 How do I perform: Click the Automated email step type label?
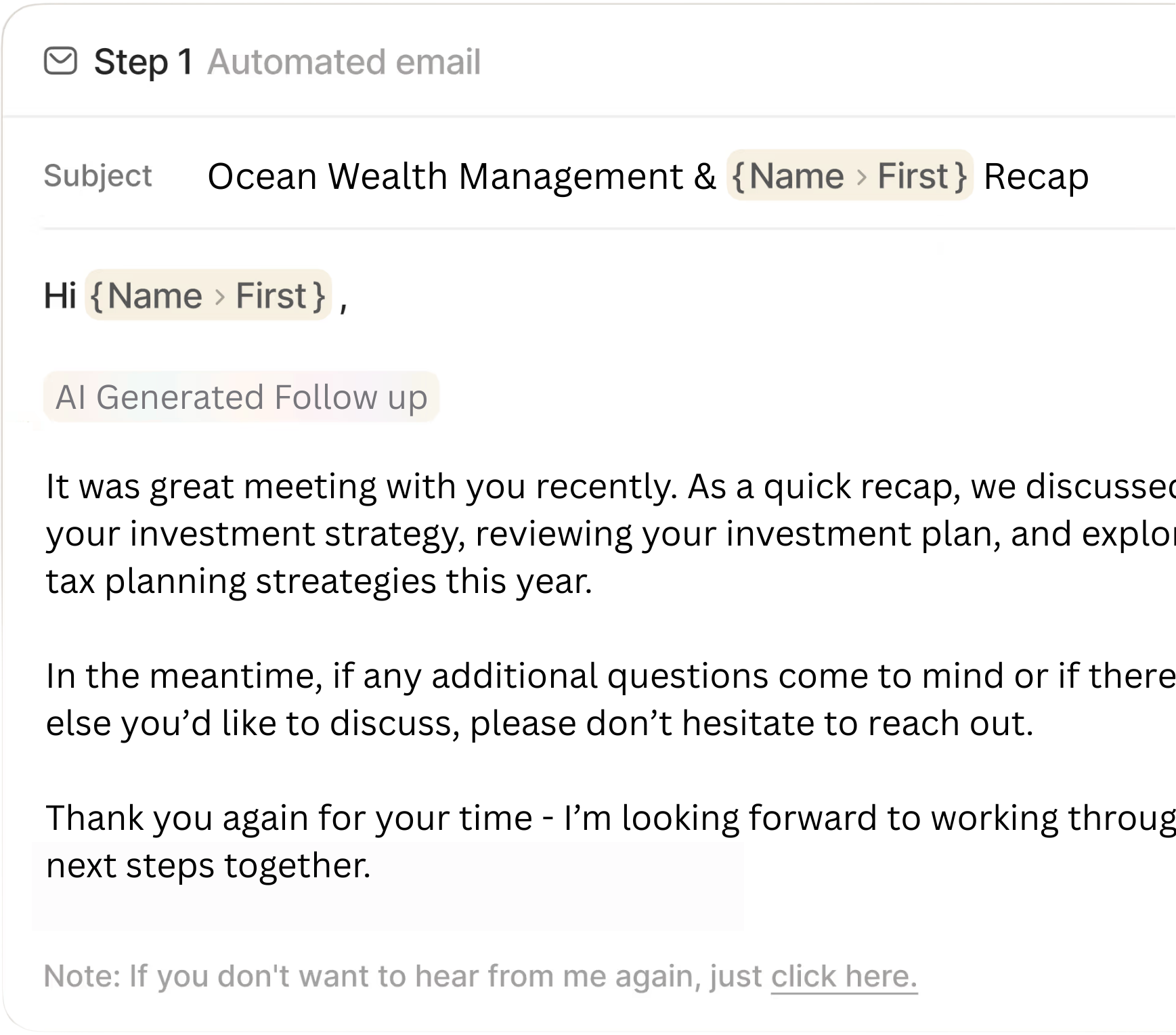tap(344, 62)
